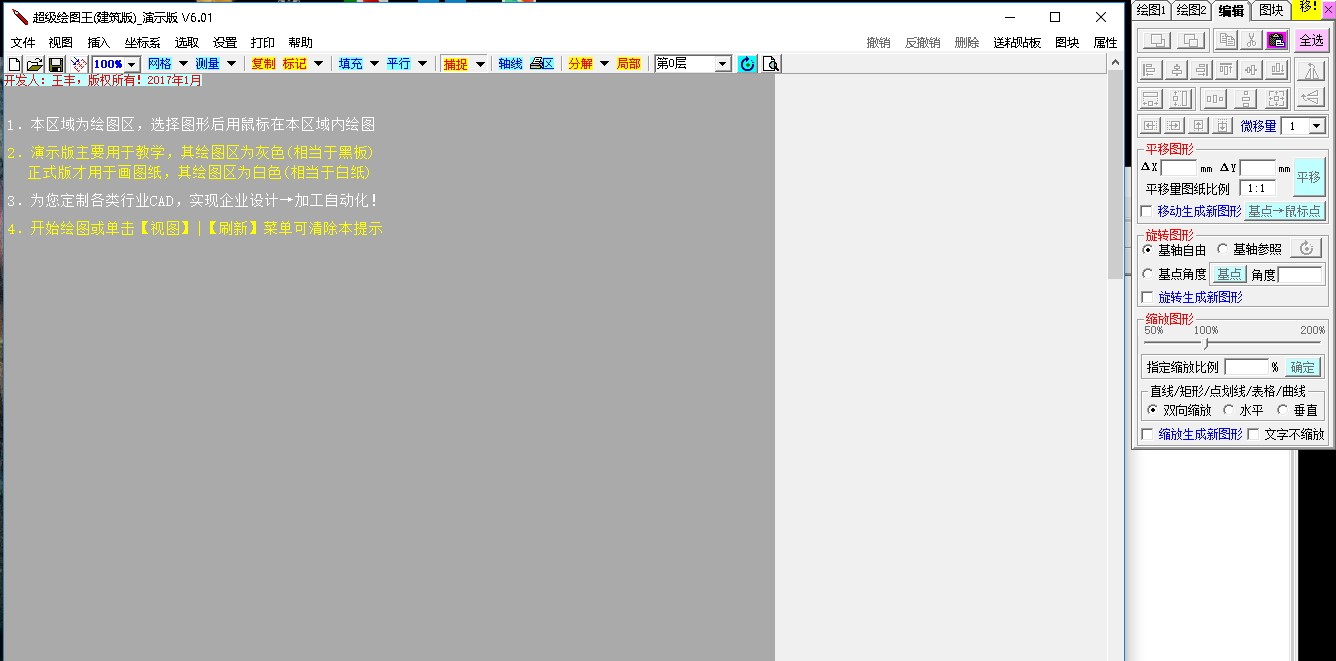Click the purple paste clipboard icon
This screenshot has width=1336, height=661.
(x=1276, y=40)
